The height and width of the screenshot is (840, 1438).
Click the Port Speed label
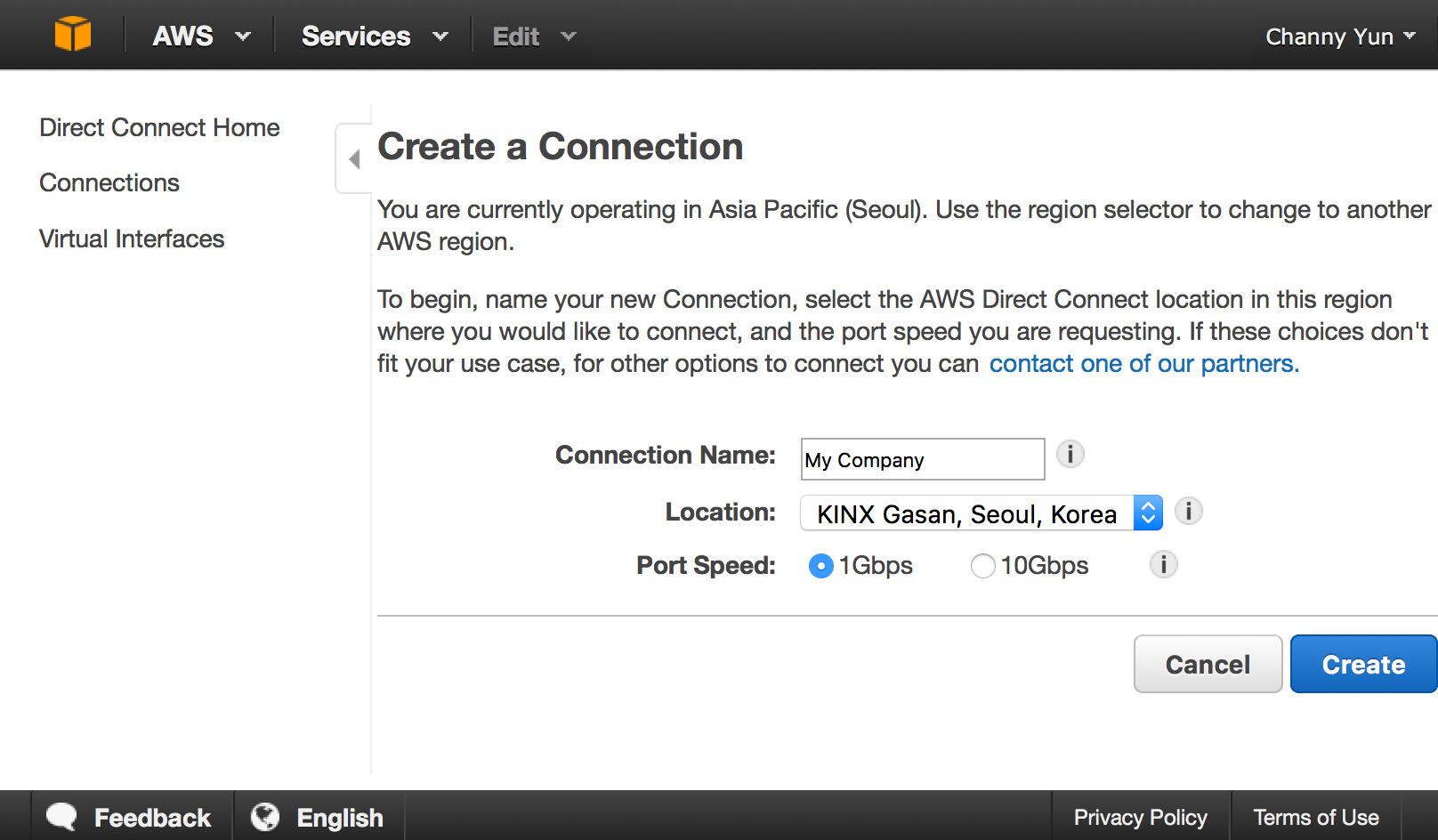point(707,565)
